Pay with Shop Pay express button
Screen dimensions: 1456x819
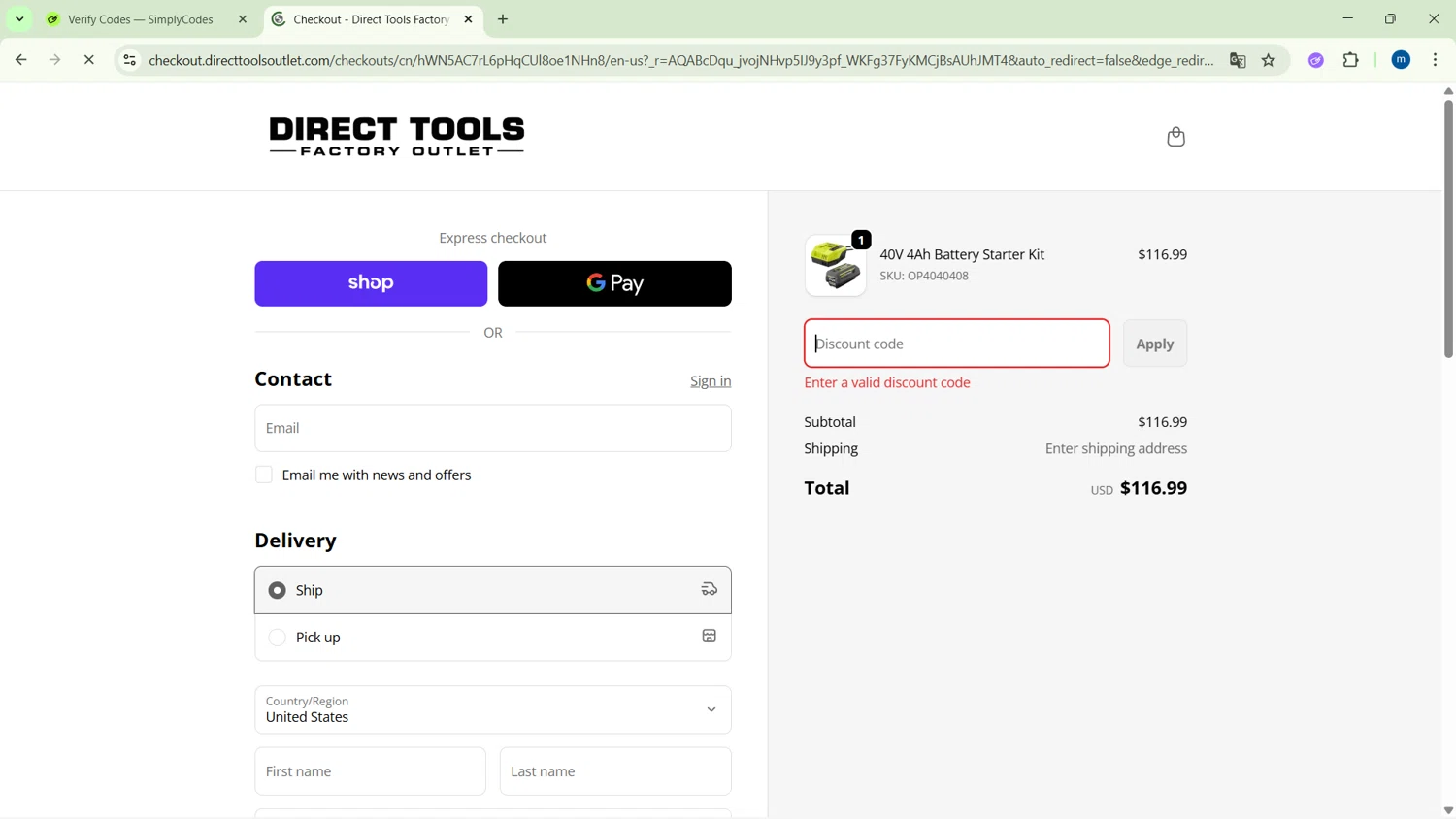[x=371, y=283]
